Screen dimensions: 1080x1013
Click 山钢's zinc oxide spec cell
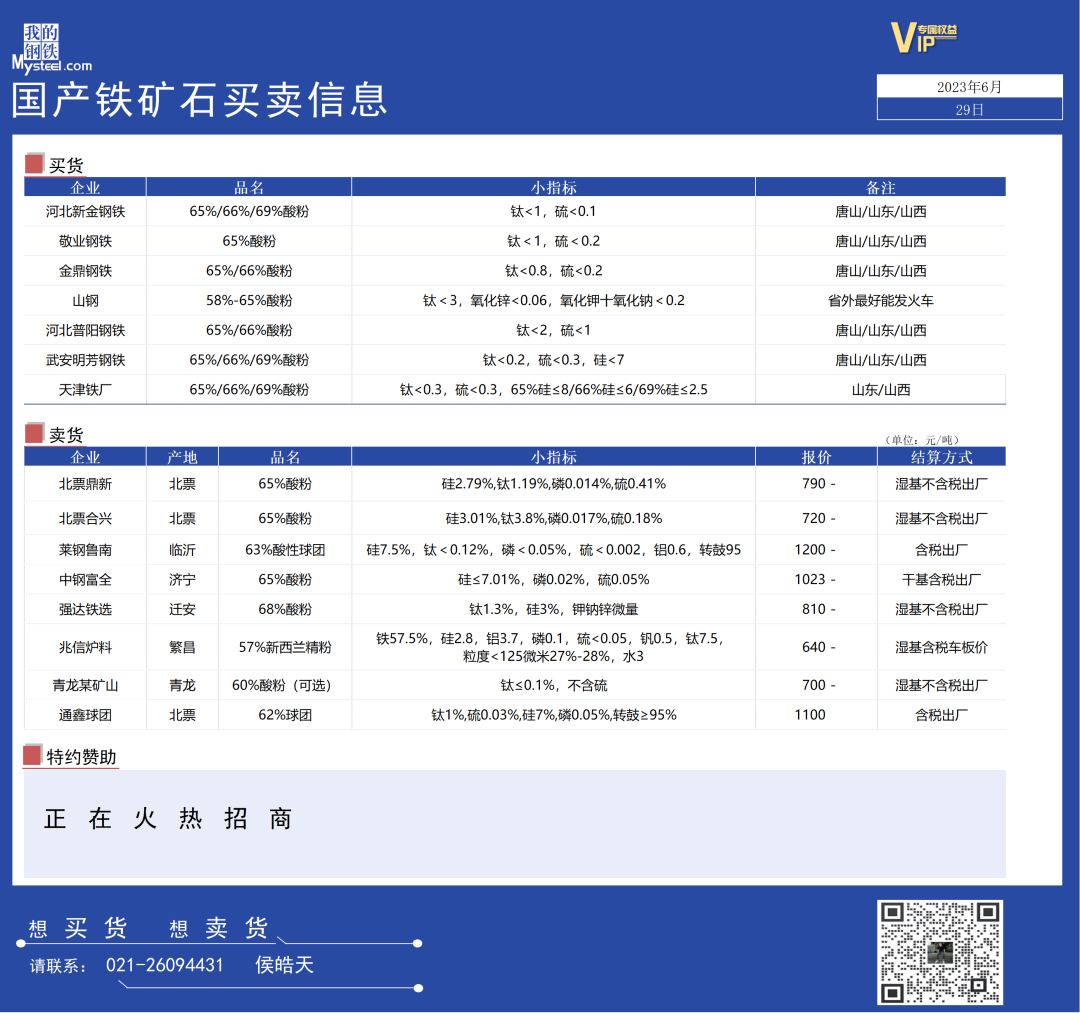click(553, 300)
